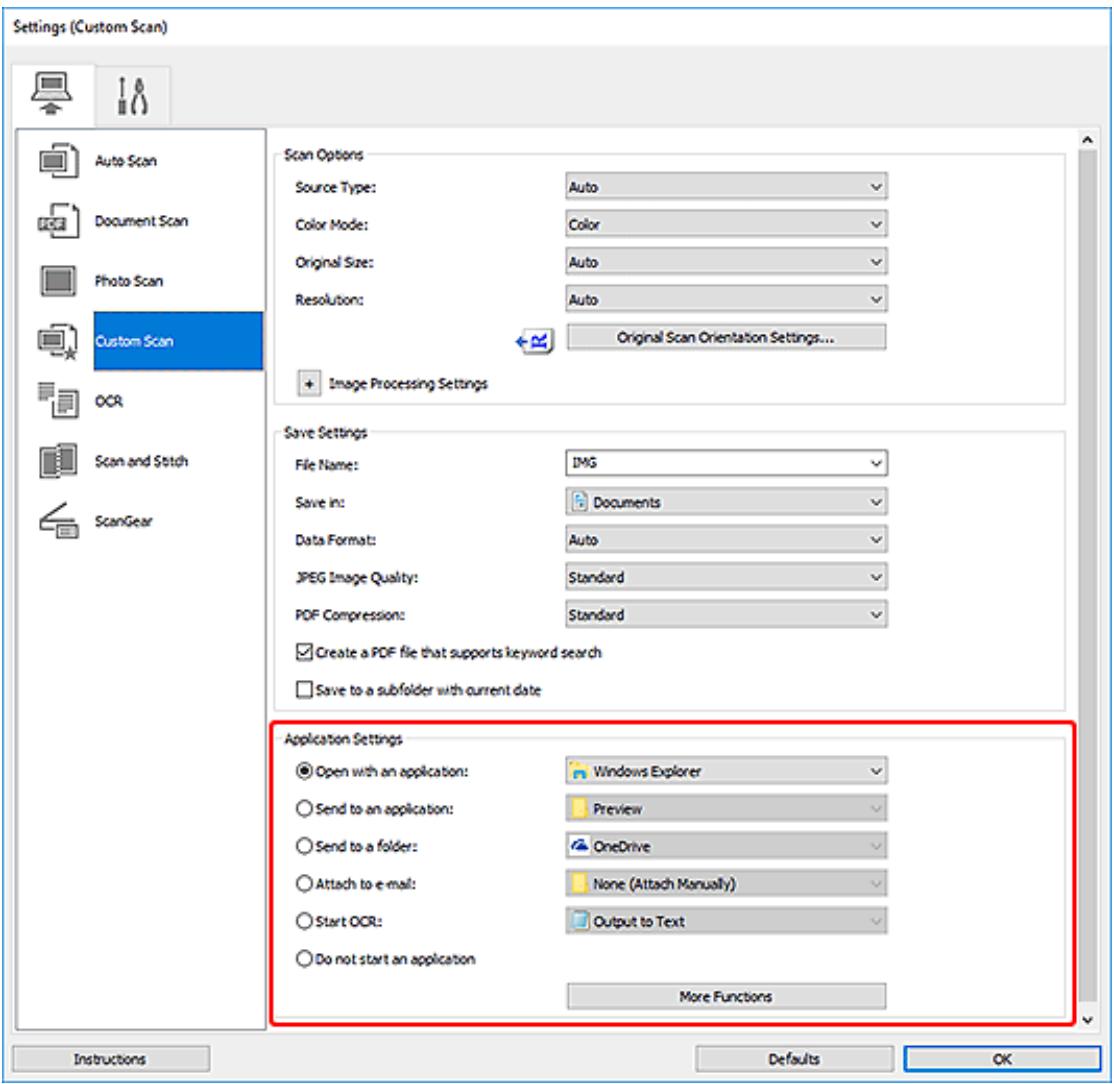Image resolution: width=1114 pixels, height=1084 pixels.
Task: Select the highlighted Custom Scan entry
Action: (x=178, y=341)
